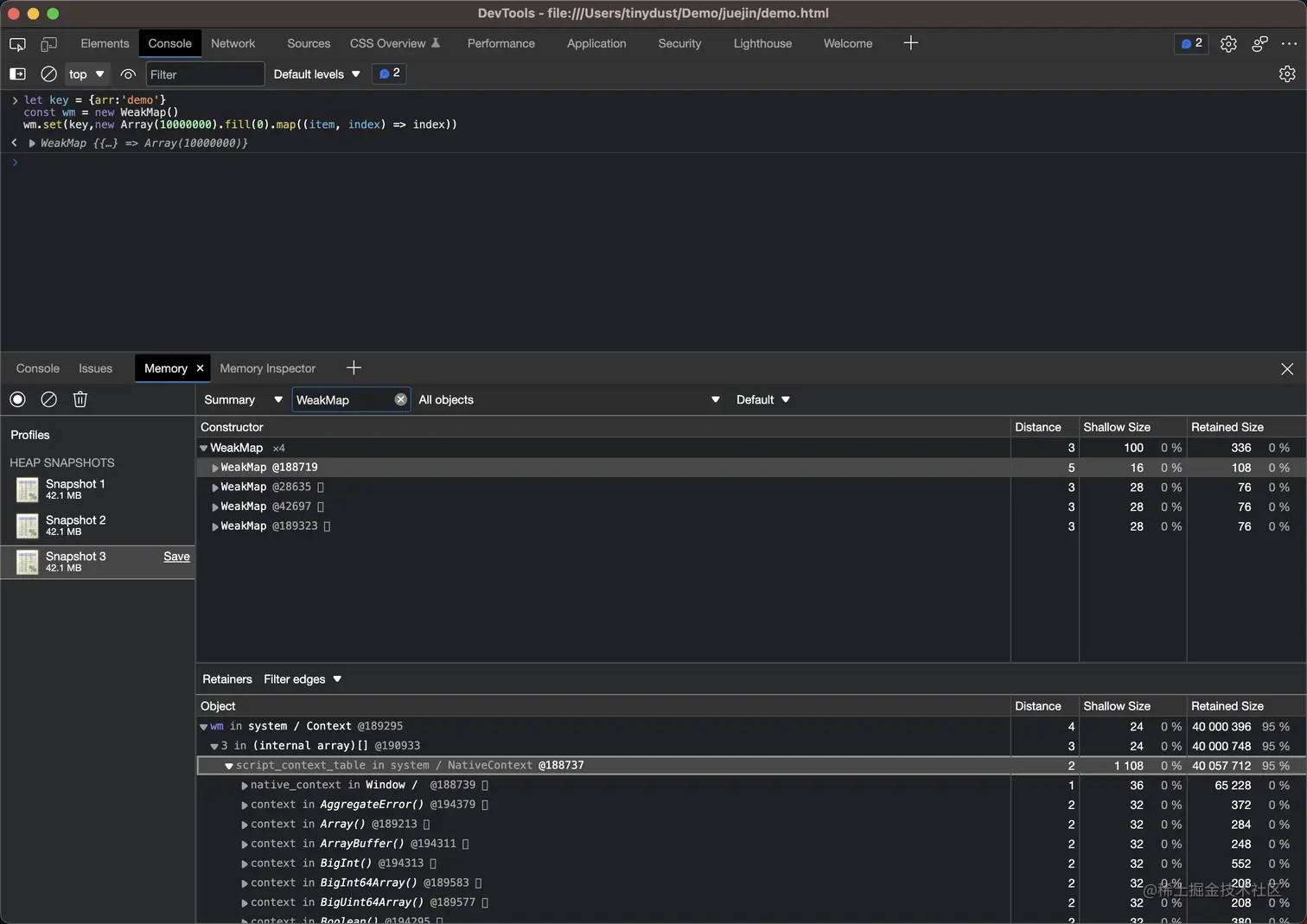This screenshot has width=1307, height=924.
Task: Open the Security tab
Action: click(x=679, y=43)
